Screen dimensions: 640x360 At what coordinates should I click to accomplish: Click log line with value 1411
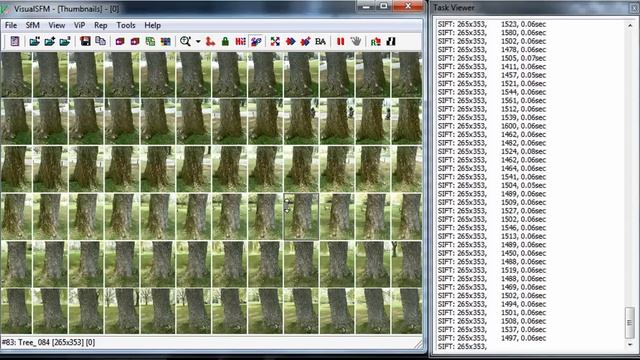click(x=491, y=67)
